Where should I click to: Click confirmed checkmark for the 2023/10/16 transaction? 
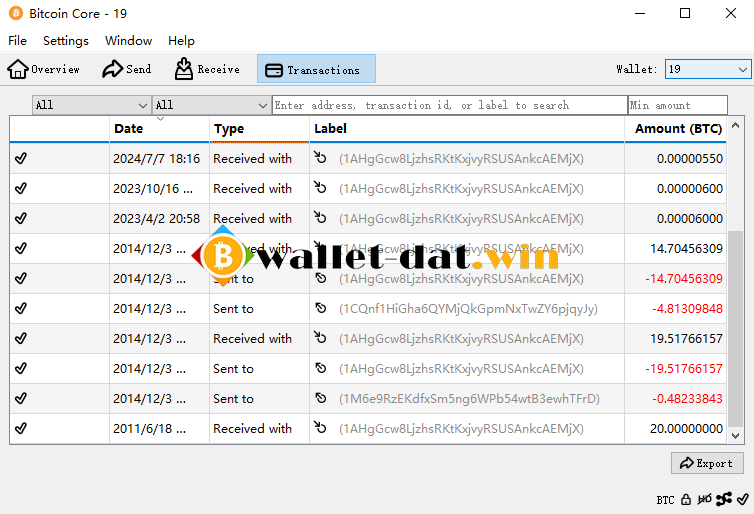click(21, 188)
